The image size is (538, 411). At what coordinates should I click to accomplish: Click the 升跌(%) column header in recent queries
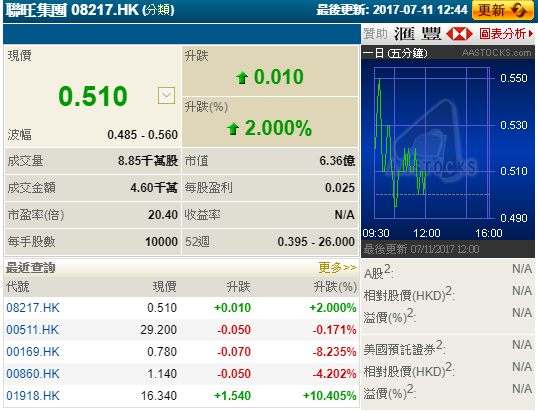pos(336,287)
